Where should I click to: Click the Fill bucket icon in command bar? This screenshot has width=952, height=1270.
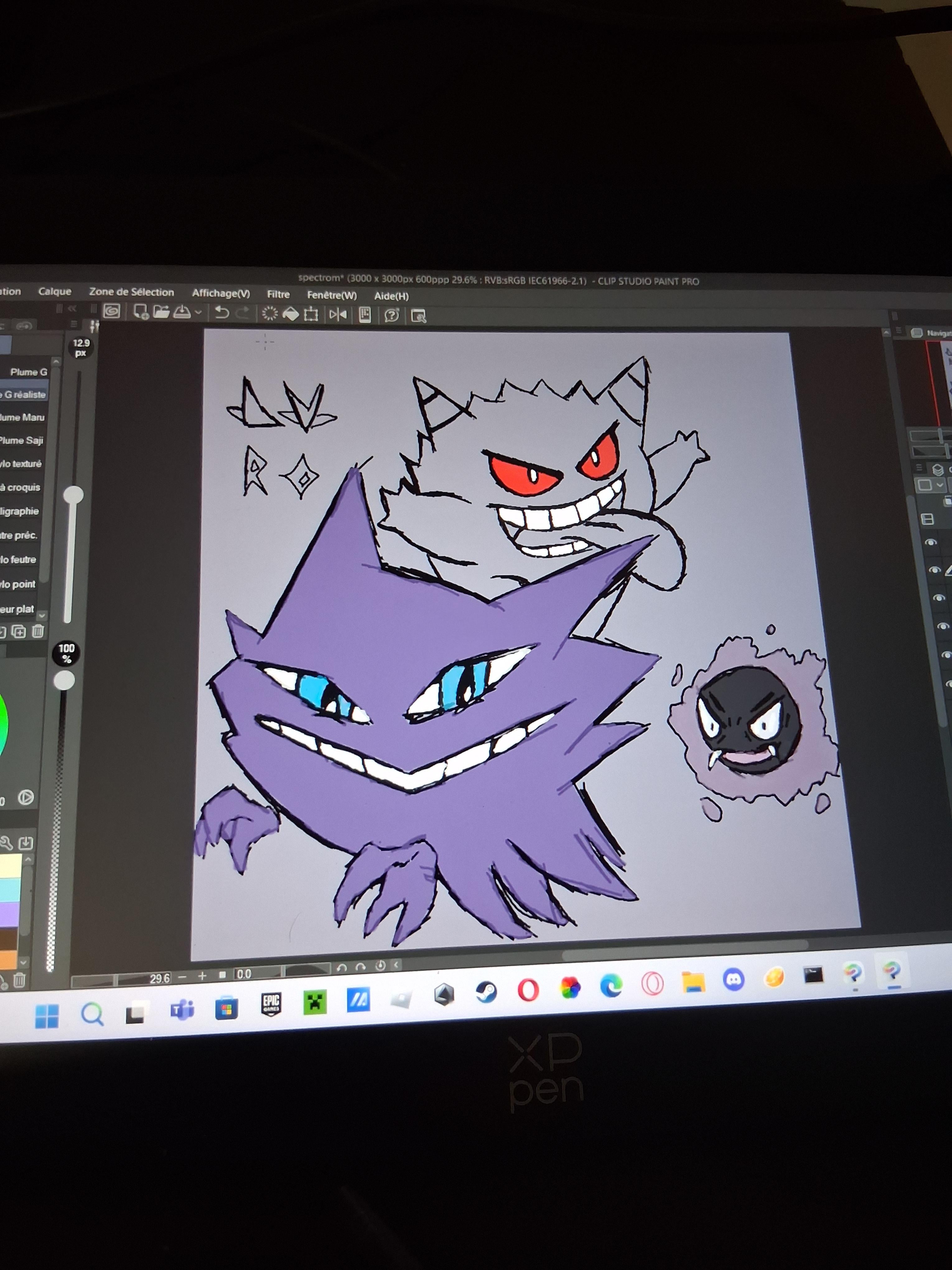tap(291, 314)
